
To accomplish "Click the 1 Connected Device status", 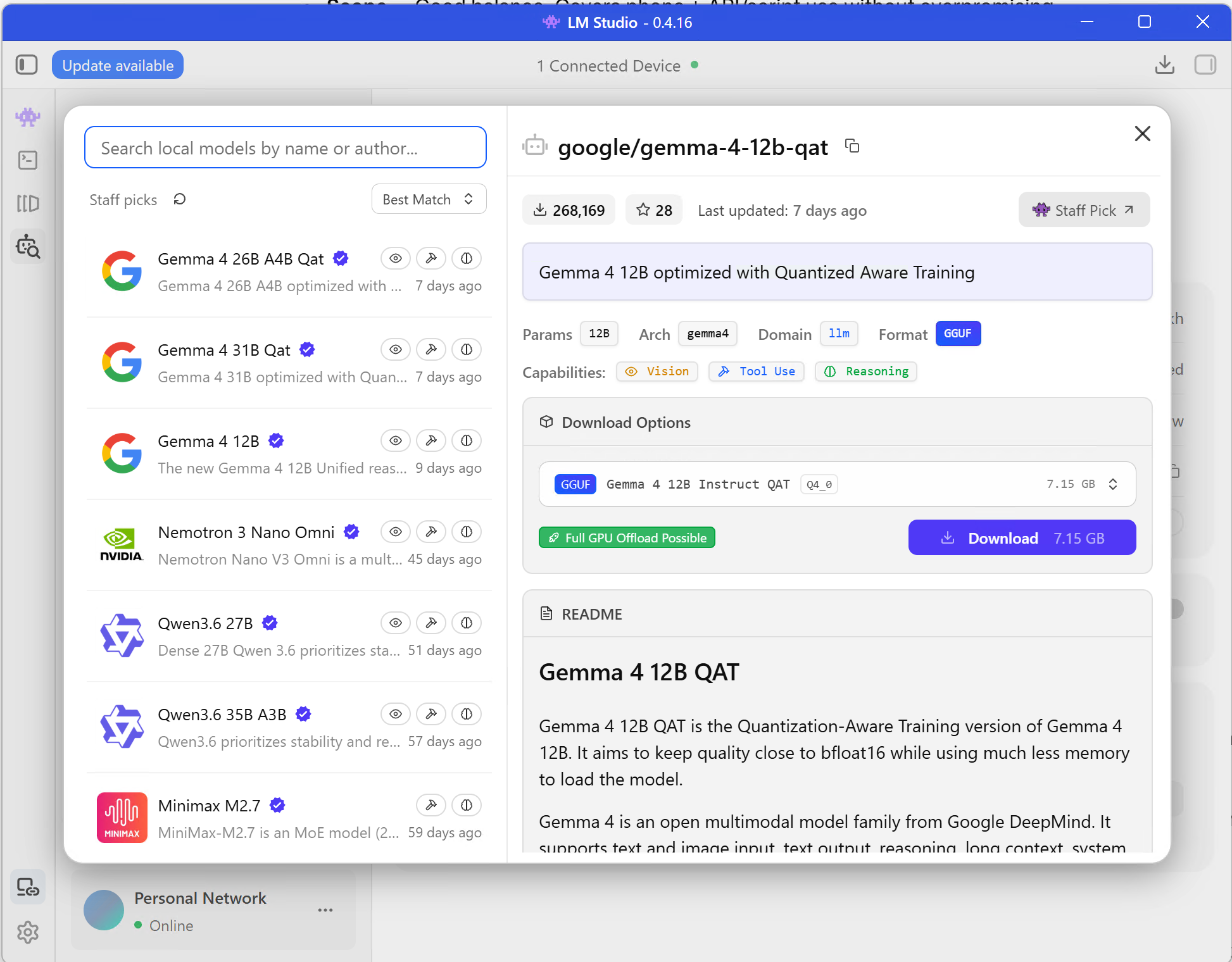I will point(617,66).
